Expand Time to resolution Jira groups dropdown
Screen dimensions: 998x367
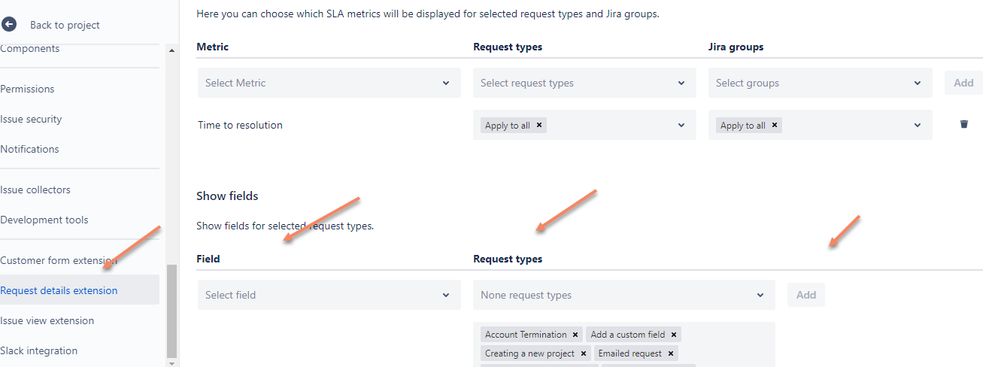(x=917, y=125)
